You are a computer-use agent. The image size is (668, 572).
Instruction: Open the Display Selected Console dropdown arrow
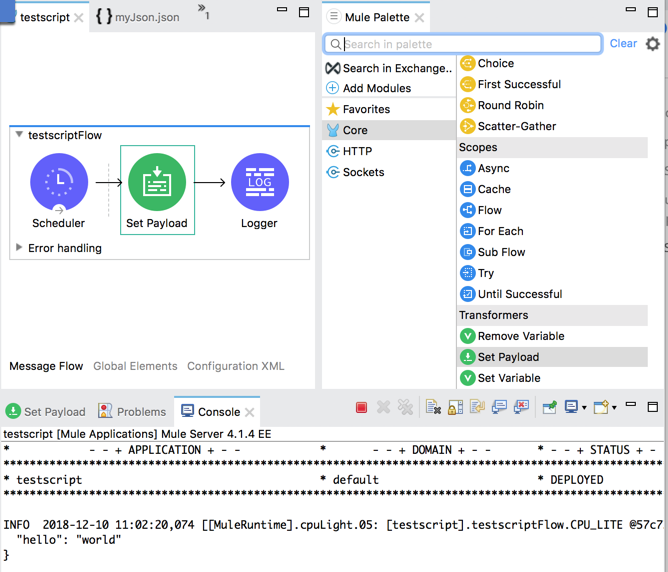pos(585,408)
